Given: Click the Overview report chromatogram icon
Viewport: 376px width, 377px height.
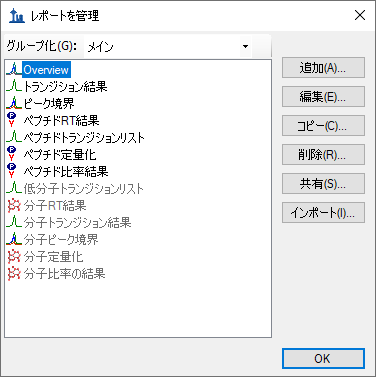Looking at the screenshot, I should click(x=14, y=70).
